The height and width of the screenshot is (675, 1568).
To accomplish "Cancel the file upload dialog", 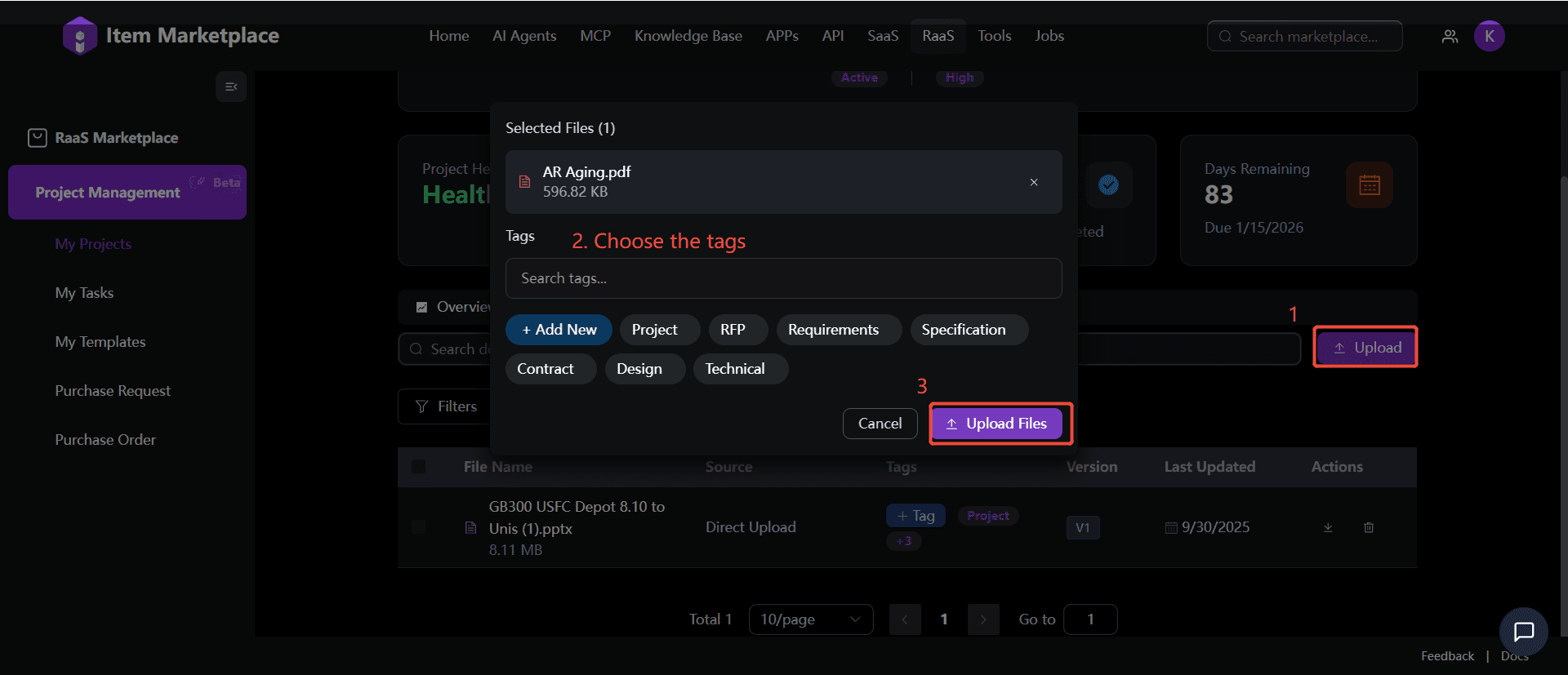I will (x=880, y=424).
